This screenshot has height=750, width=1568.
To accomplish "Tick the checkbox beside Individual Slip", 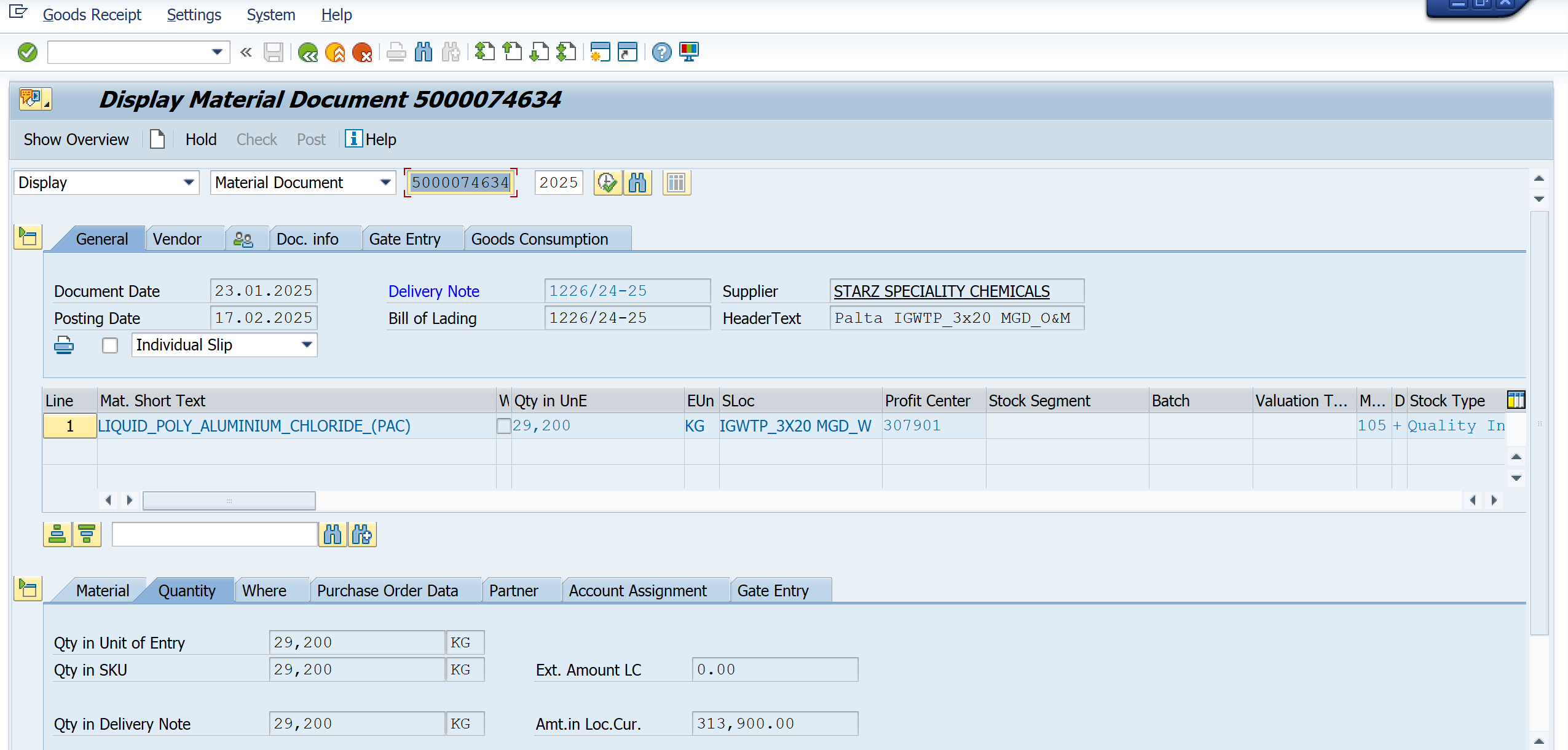I will [x=110, y=345].
